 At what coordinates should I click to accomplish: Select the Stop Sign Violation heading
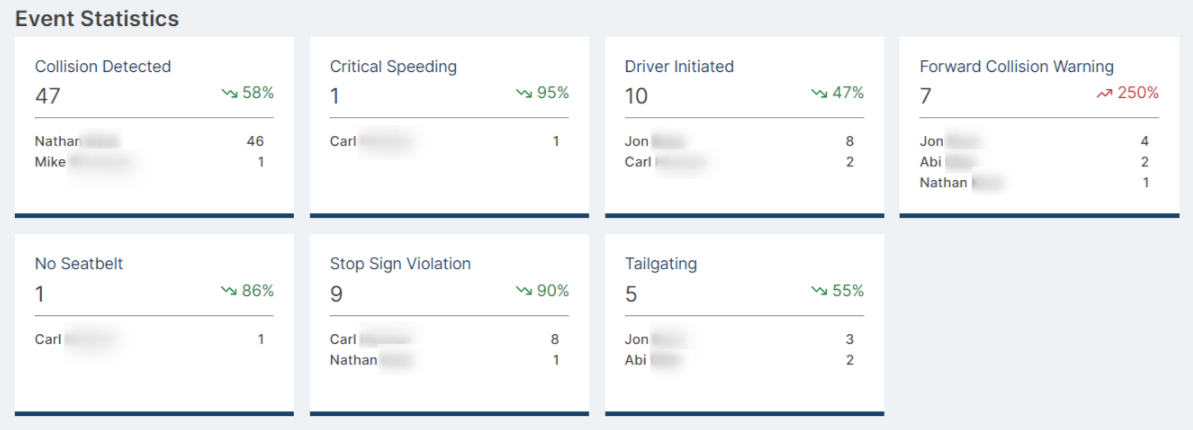click(x=400, y=264)
